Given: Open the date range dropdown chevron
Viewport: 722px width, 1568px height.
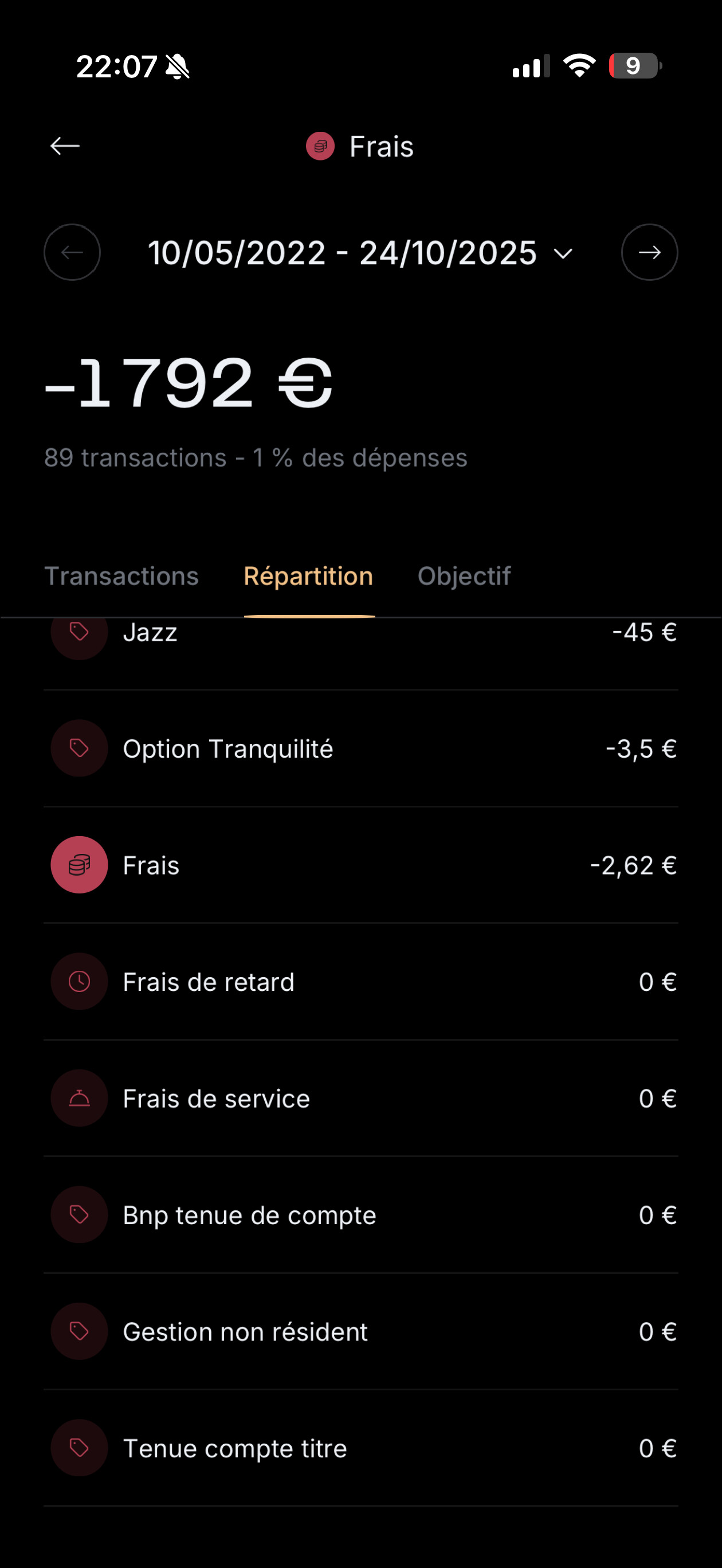Looking at the screenshot, I should pyautogui.click(x=564, y=253).
